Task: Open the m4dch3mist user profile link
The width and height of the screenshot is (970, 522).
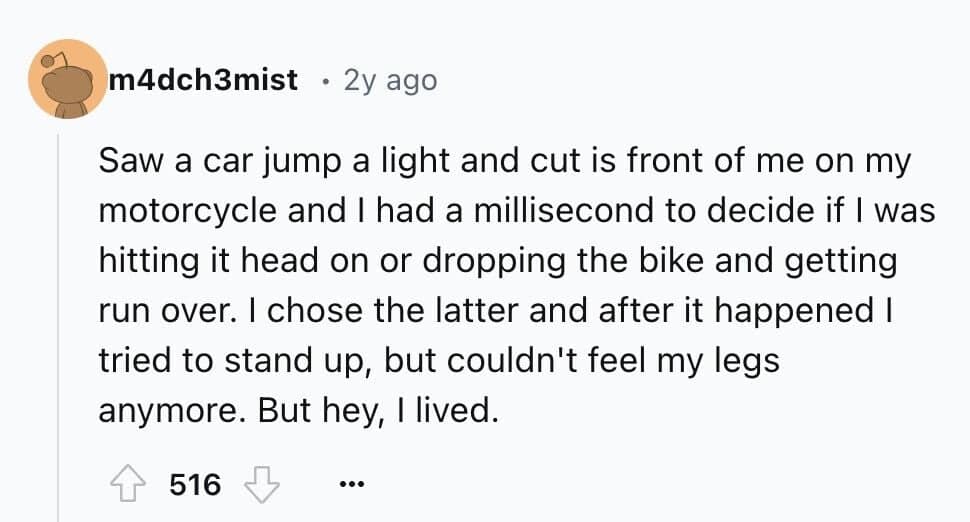Action: (x=203, y=80)
